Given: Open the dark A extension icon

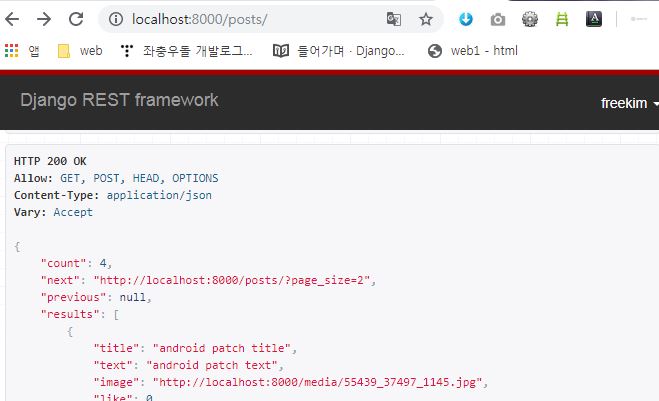Looking at the screenshot, I should [593, 19].
